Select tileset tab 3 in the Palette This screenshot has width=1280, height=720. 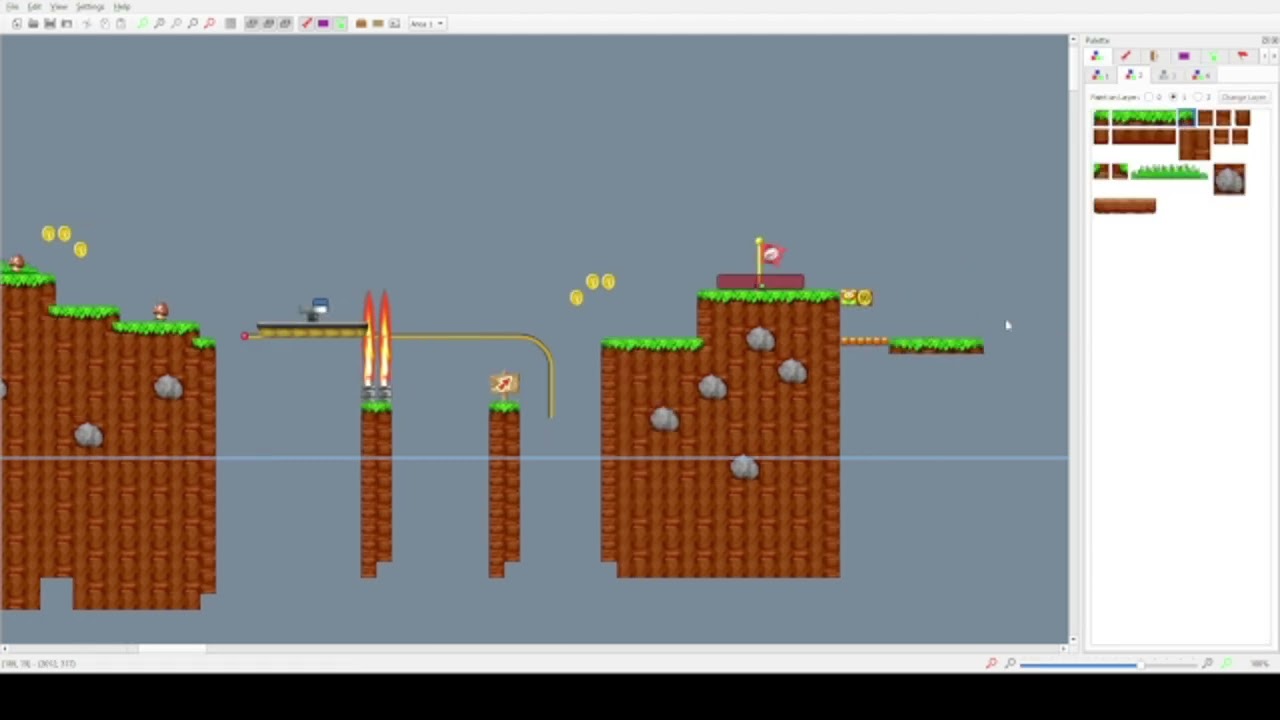pyautogui.click(x=1167, y=75)
